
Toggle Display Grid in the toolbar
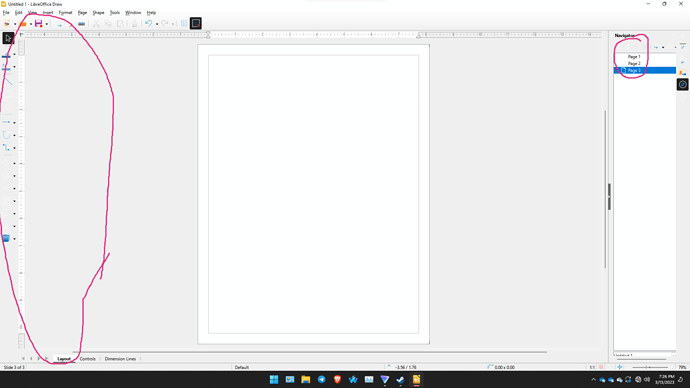184,24
